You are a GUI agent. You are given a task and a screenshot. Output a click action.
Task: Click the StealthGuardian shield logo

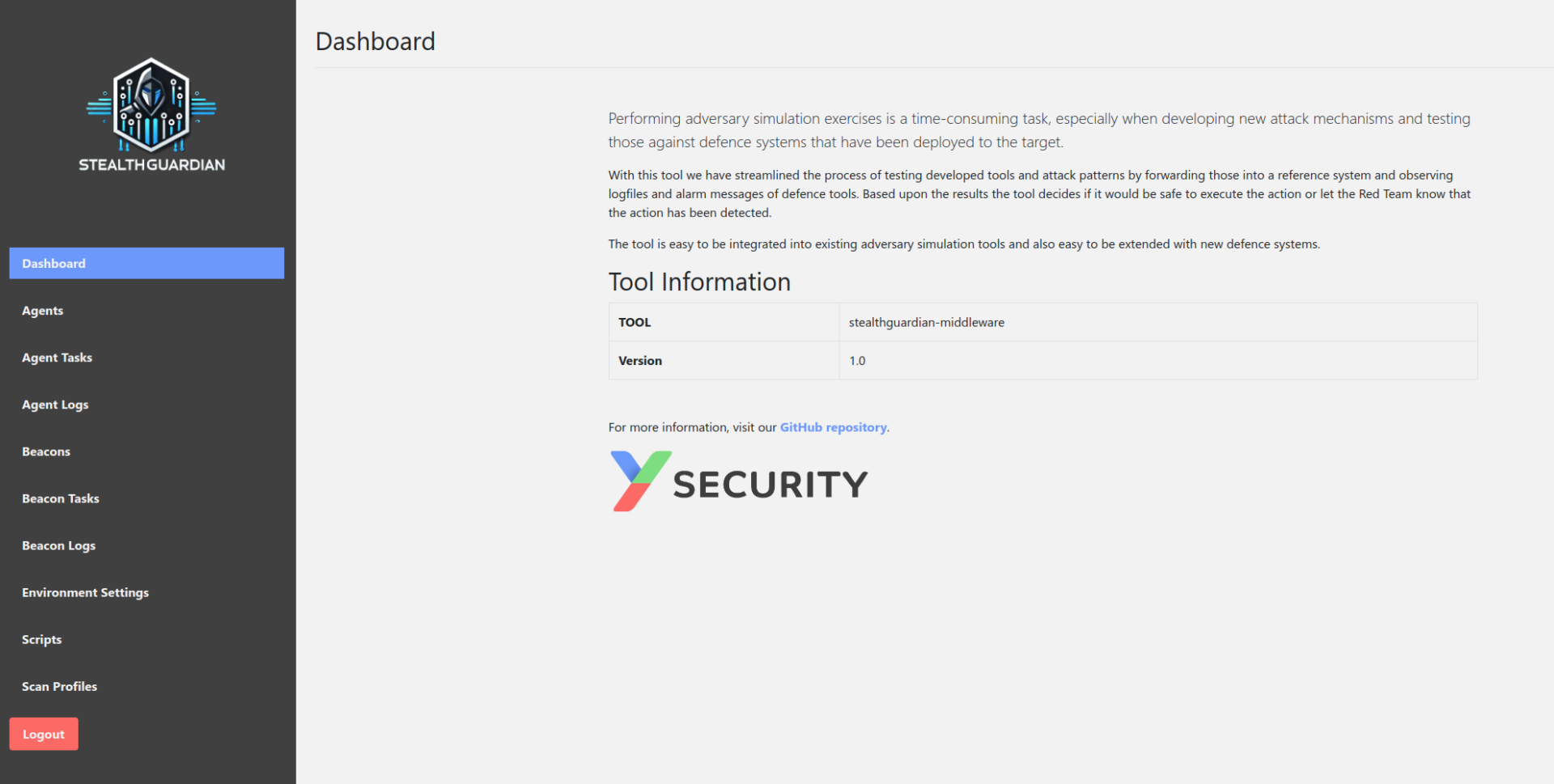(151, 105)
